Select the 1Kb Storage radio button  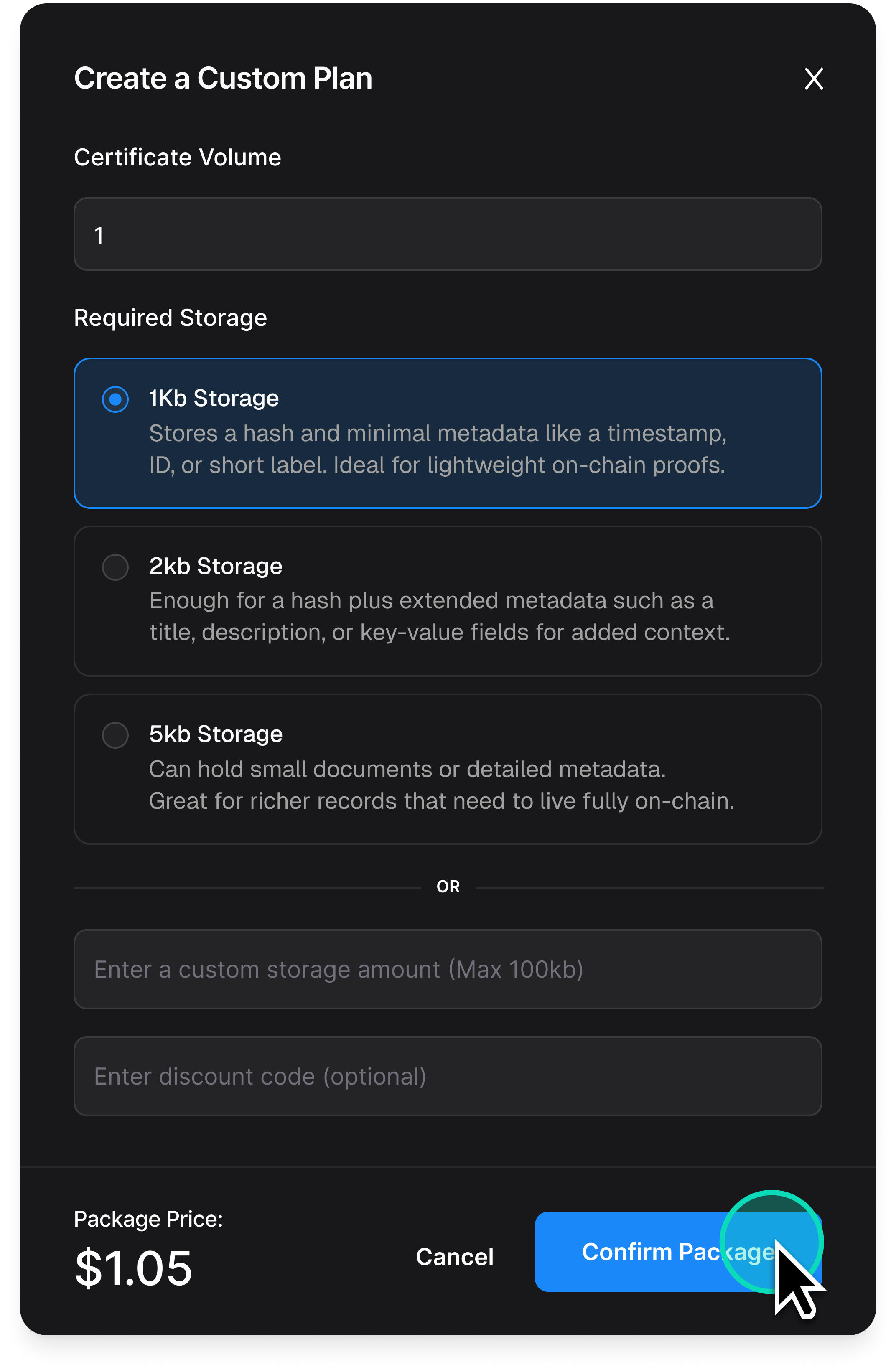point(115,399)
